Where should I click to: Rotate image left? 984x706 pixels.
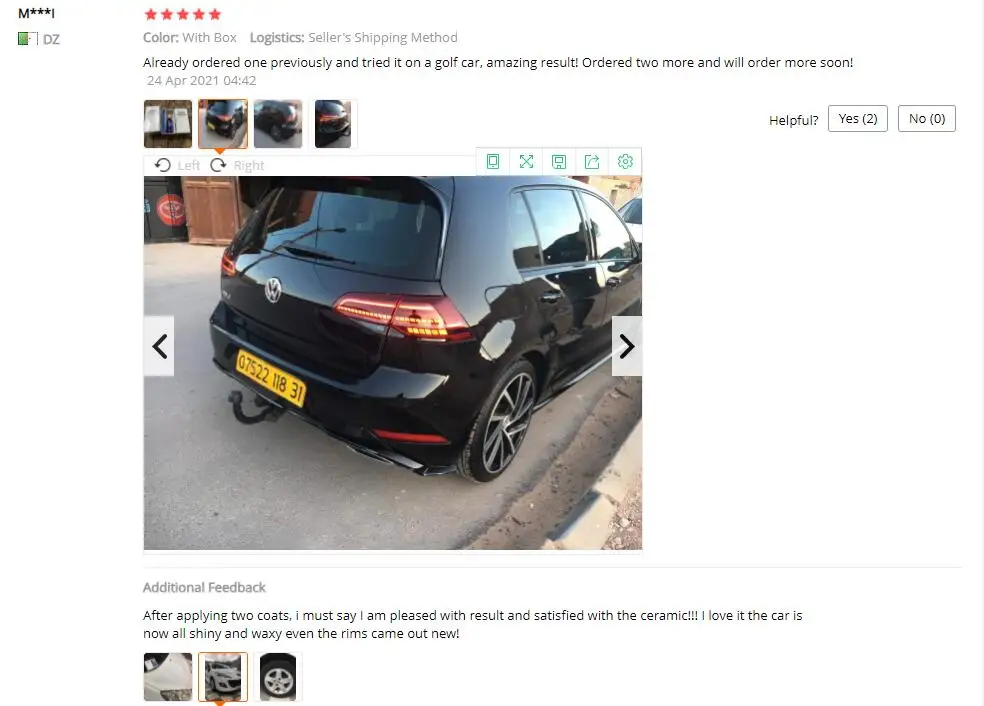[177, 165]
